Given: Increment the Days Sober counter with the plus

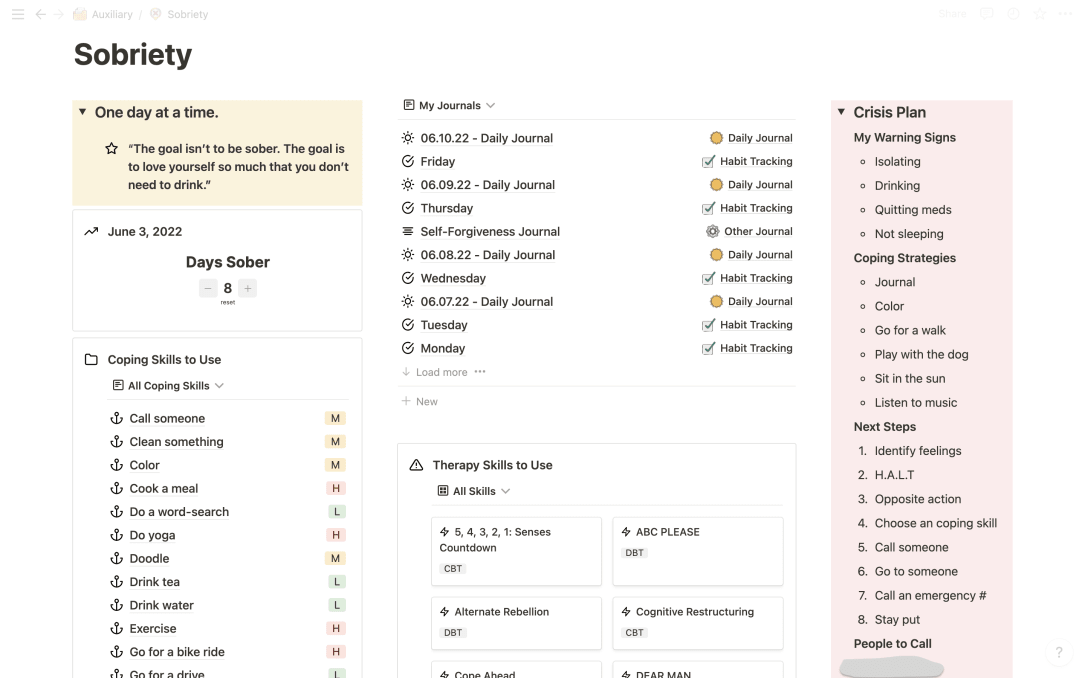Looking at the screenshot, I should point(247,288).
